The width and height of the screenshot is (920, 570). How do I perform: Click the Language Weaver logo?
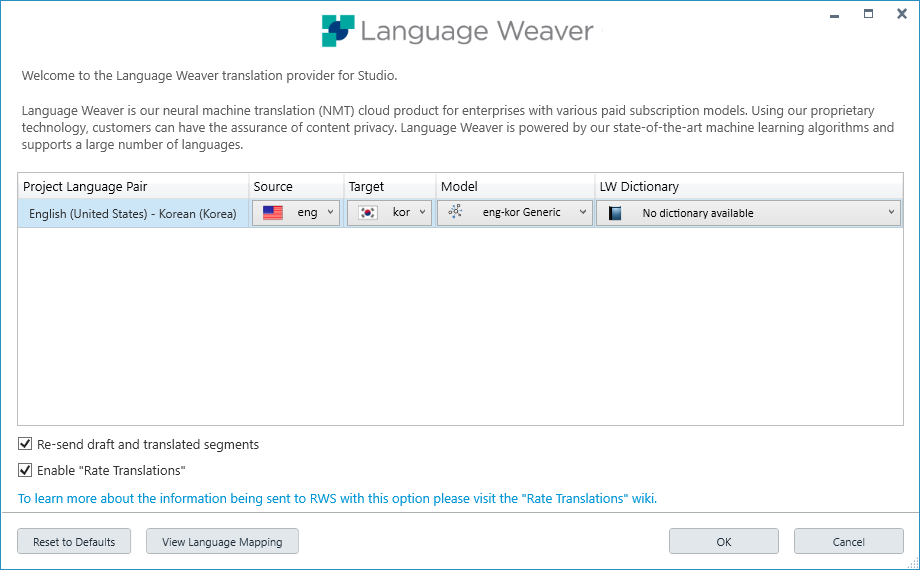coord(338,31)
